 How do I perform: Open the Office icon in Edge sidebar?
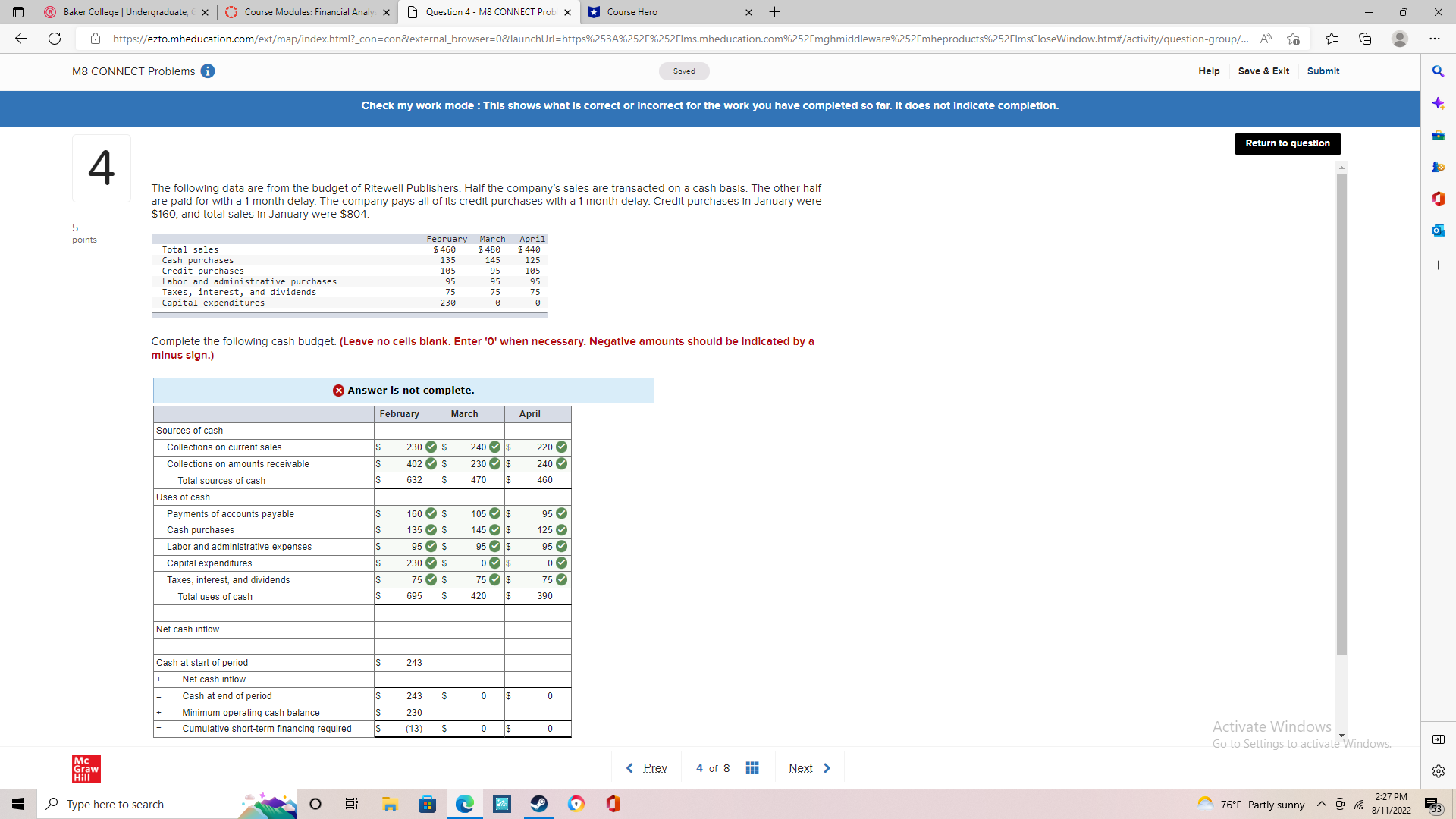(1438, 199)
